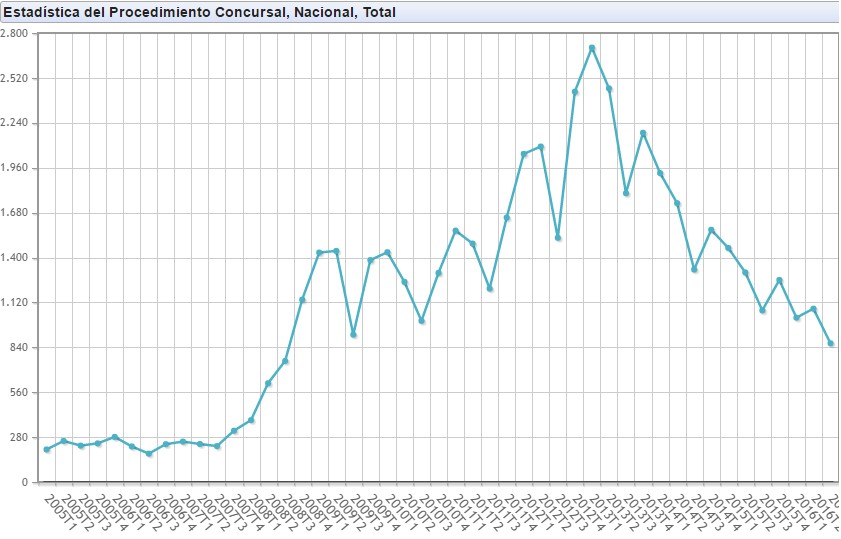Click the 2010T3 dip data point
Image resolution: width=841 pixels, height=539 pixels.
(x=422, y=321)
